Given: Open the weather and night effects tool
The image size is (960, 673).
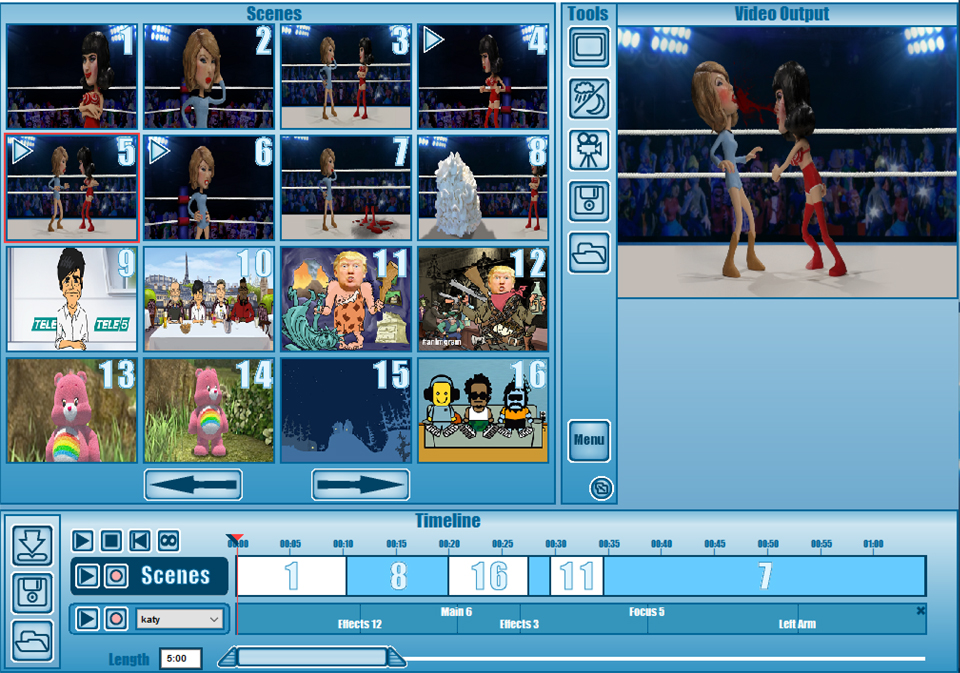Looking at the screenshot, I should pyautogui.click(x=589, y=99).
